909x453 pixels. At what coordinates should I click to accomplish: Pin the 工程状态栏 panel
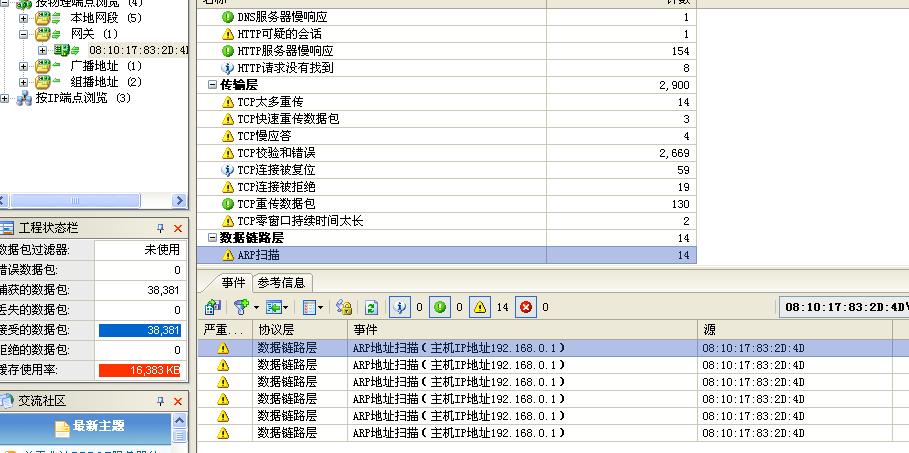161,228
